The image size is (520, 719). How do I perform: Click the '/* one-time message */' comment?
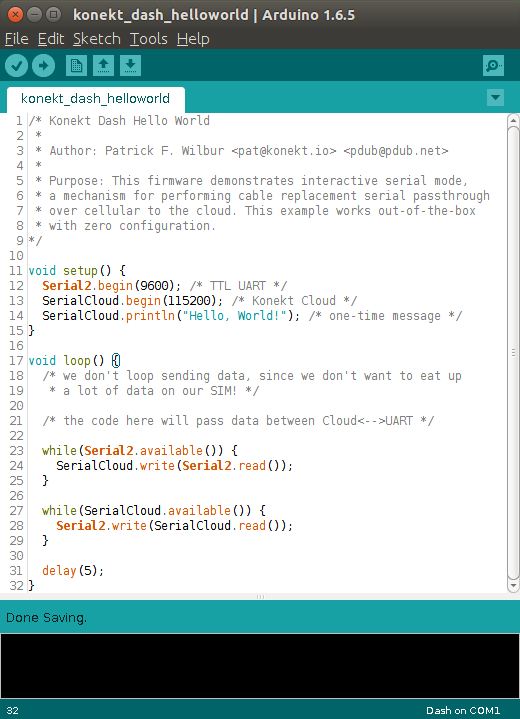tap(385, 316)
